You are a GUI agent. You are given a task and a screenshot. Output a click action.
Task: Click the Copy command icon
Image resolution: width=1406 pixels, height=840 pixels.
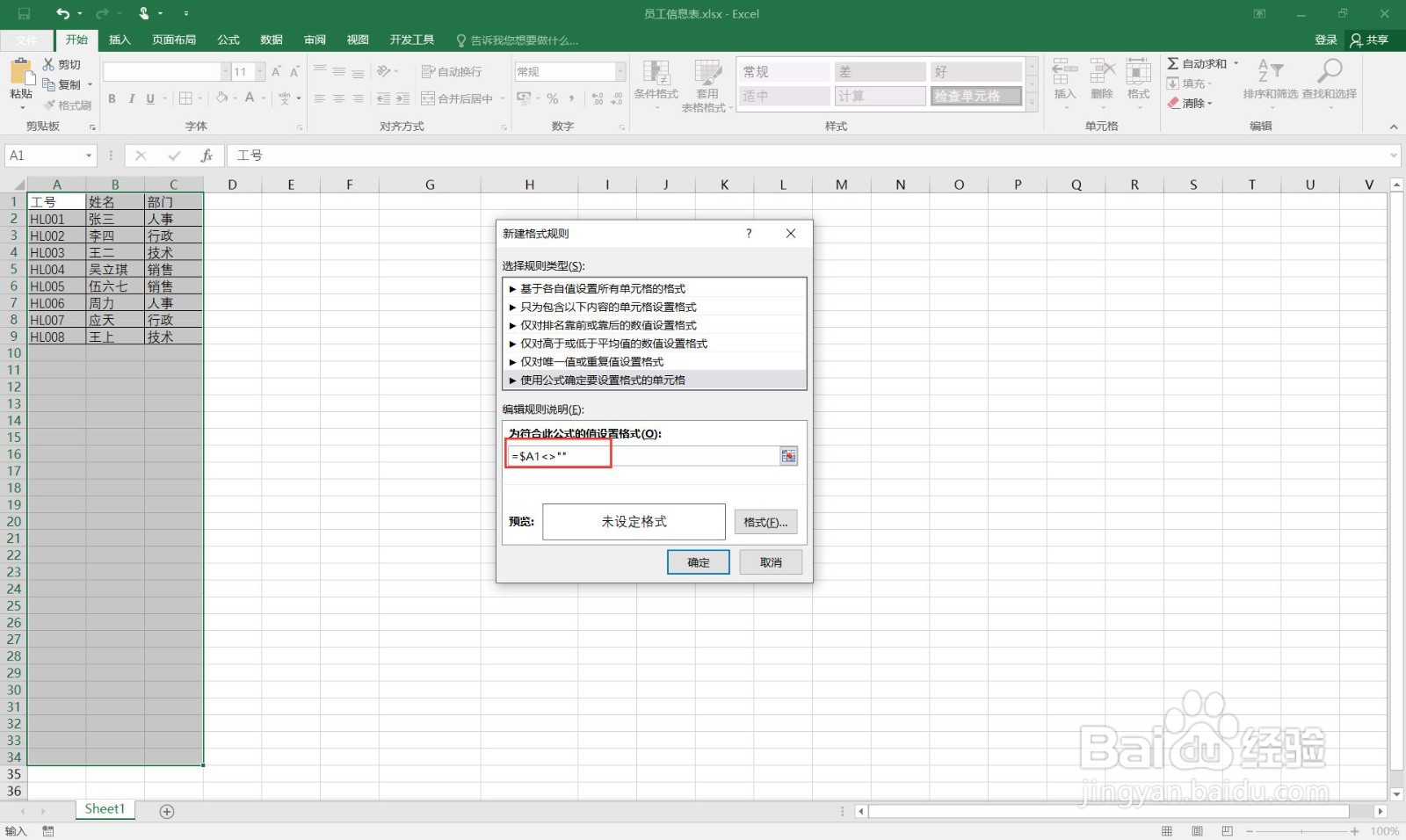click(x=49, y=84)
